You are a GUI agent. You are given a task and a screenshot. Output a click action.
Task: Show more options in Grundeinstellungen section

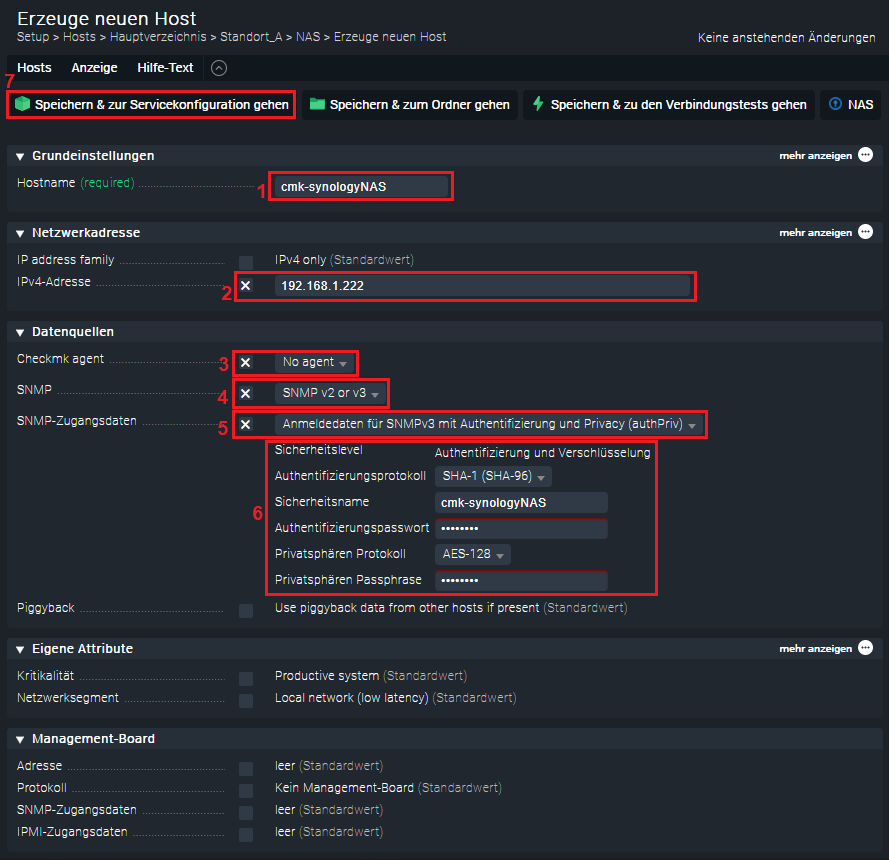point(865,155)
